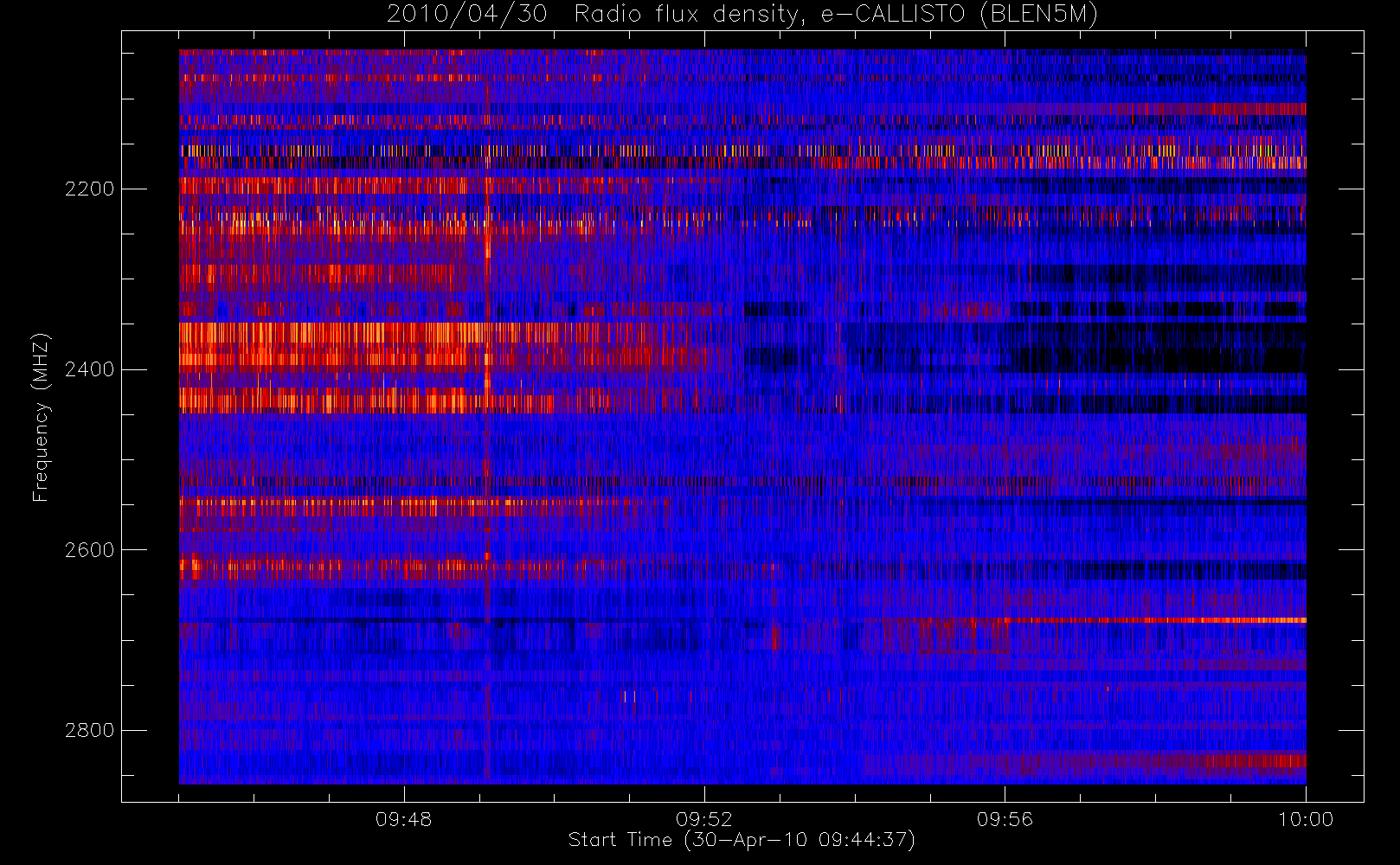The height and width of the screenshot is (865, 1400).
Task: Select the 2200 frequency tick label
Action: [x=89, y=189]
